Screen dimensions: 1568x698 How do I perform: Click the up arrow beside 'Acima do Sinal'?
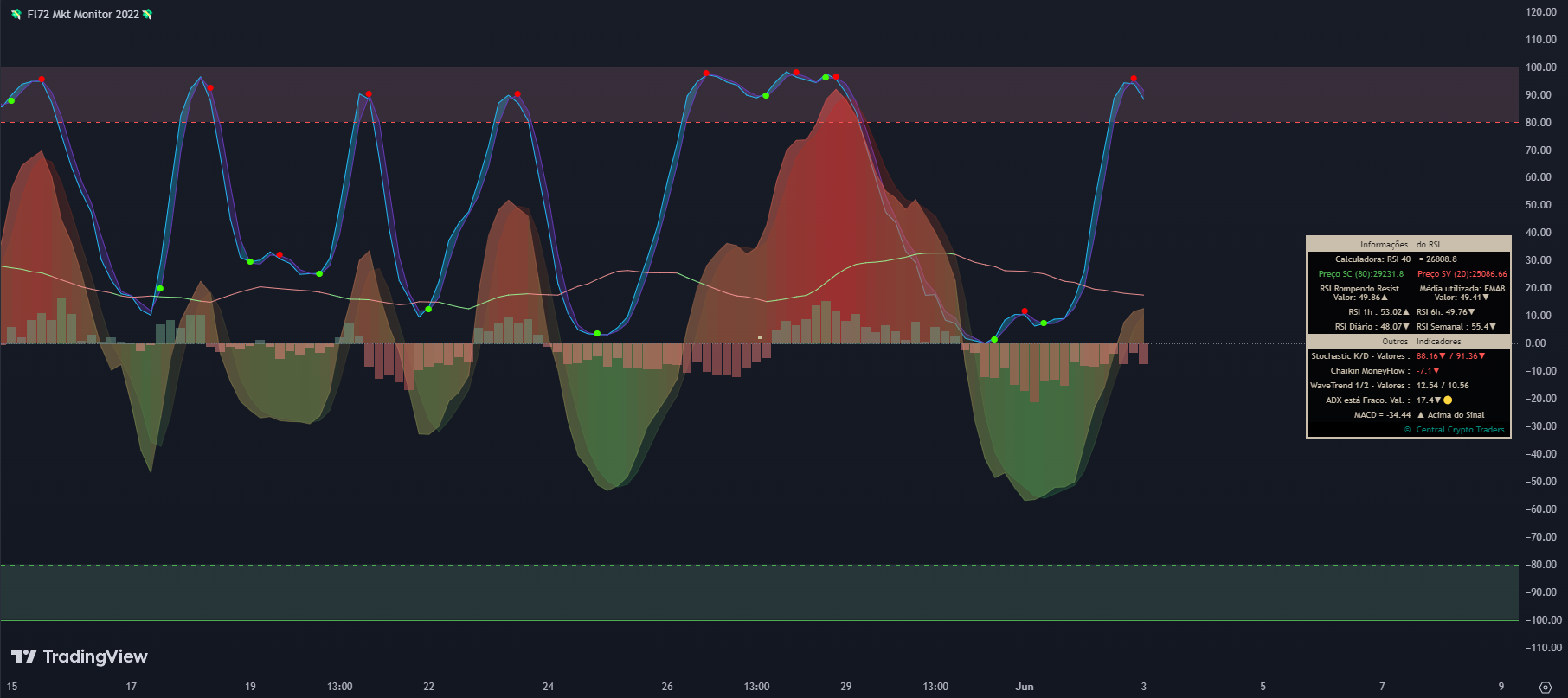[1421, 415]
